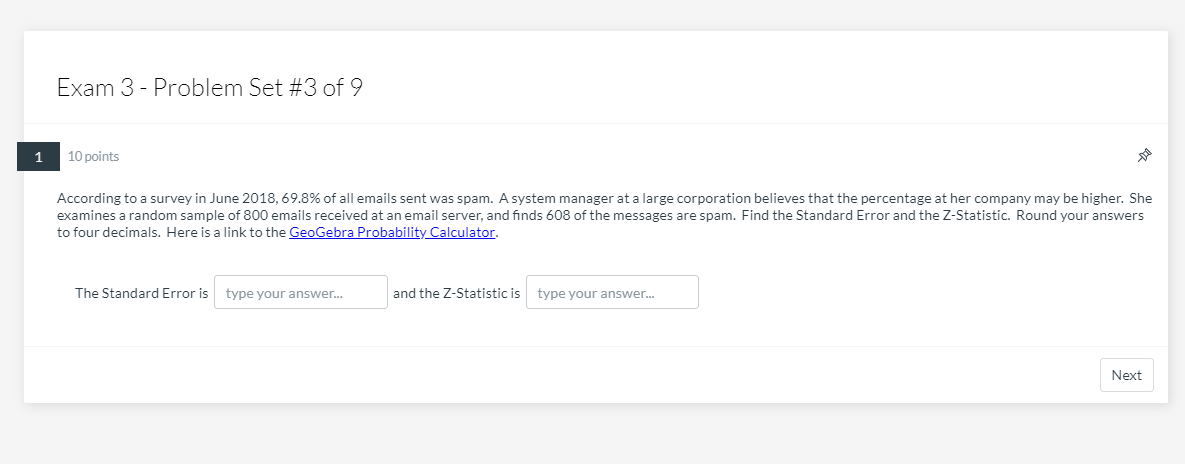
Task: Click the 'and the Z-Statistic is' label
Action: (456, 293)
